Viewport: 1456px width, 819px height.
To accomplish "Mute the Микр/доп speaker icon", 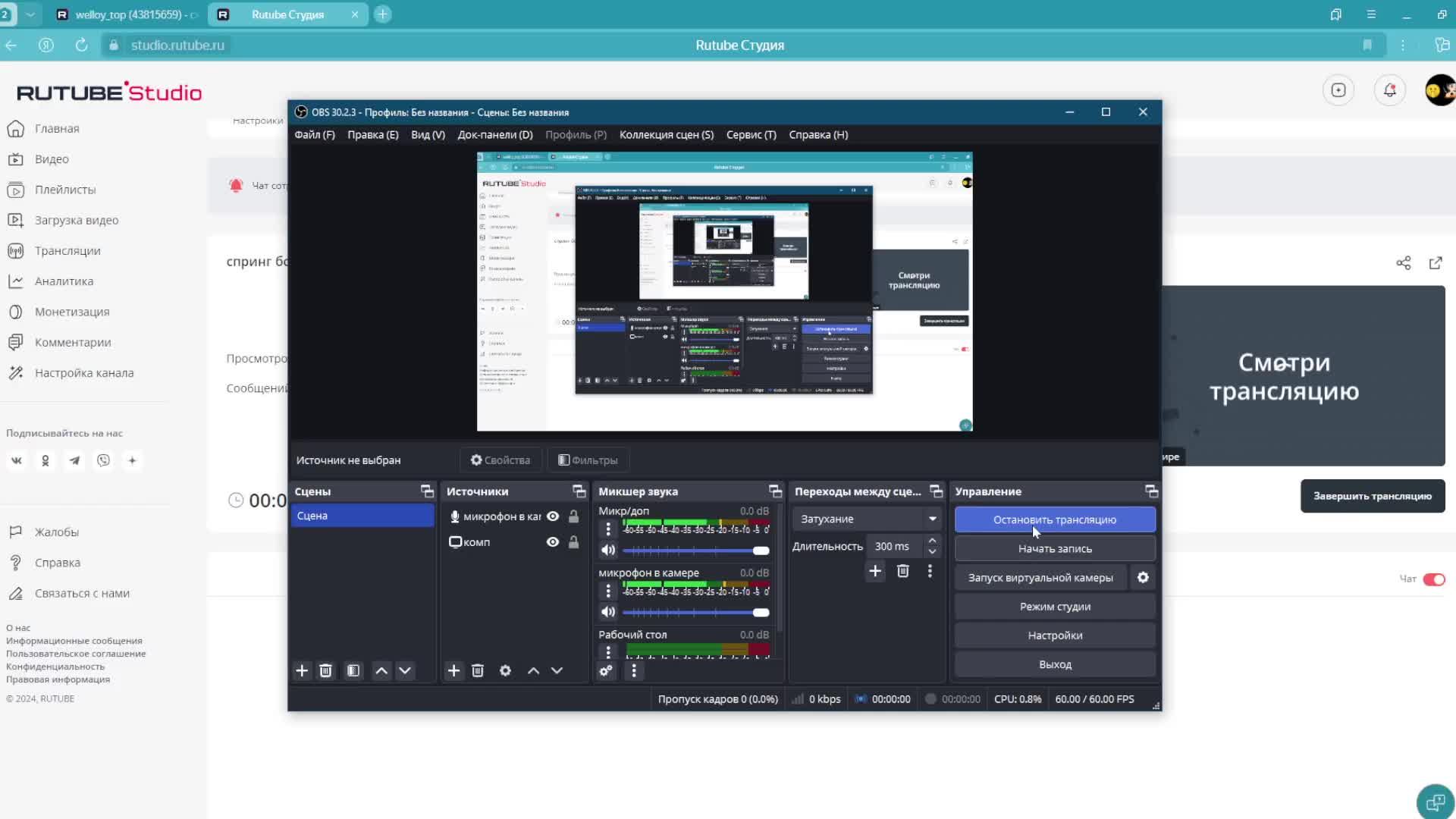I will pos(607,551).
